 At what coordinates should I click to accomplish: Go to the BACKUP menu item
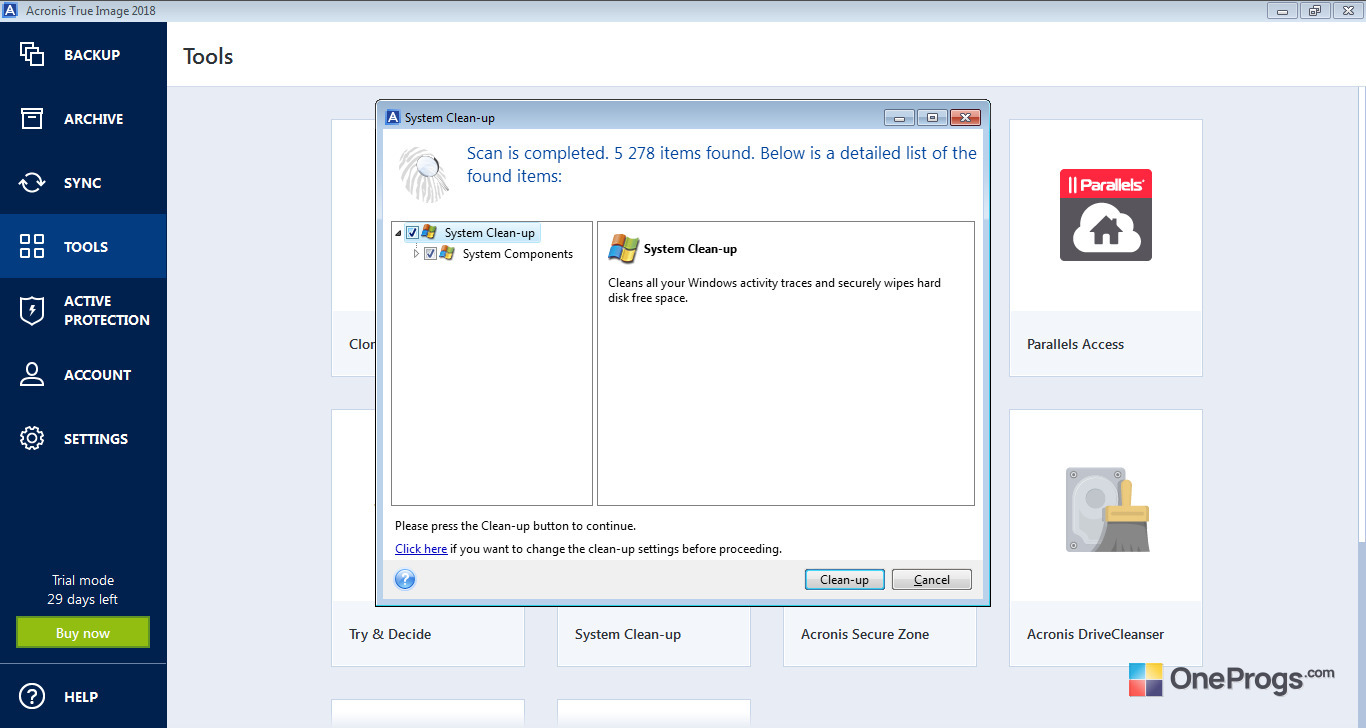coord(92,55)
